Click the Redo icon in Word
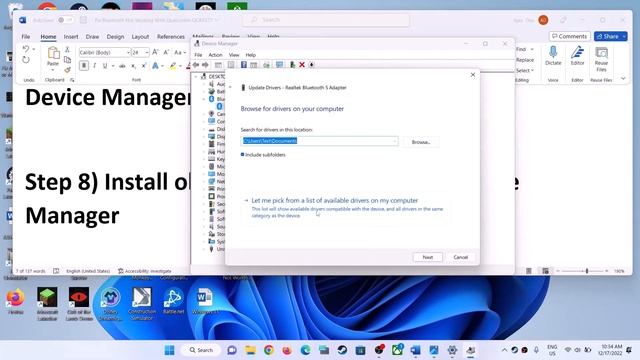Viewport: 640px width, 360px height. [x=26, y=60]
